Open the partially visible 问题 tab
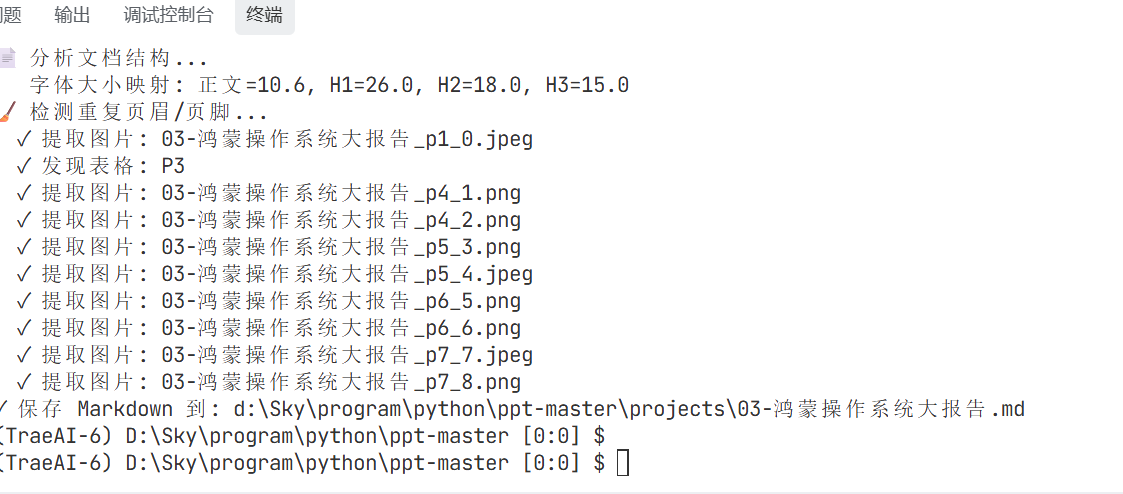1123x494 pixels. coord(10,15)
